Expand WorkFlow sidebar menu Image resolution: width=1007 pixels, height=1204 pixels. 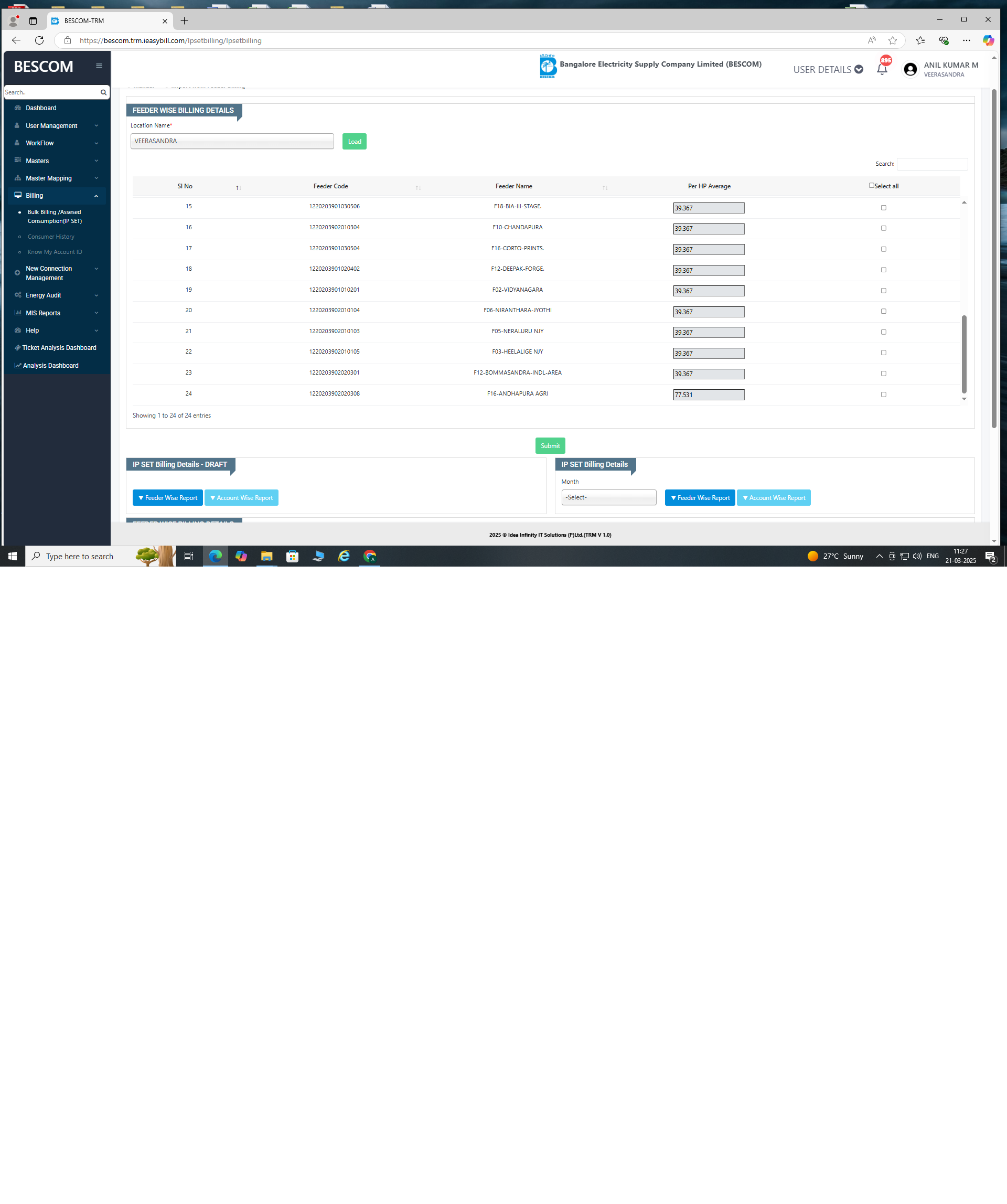click(x=56, y=143)
